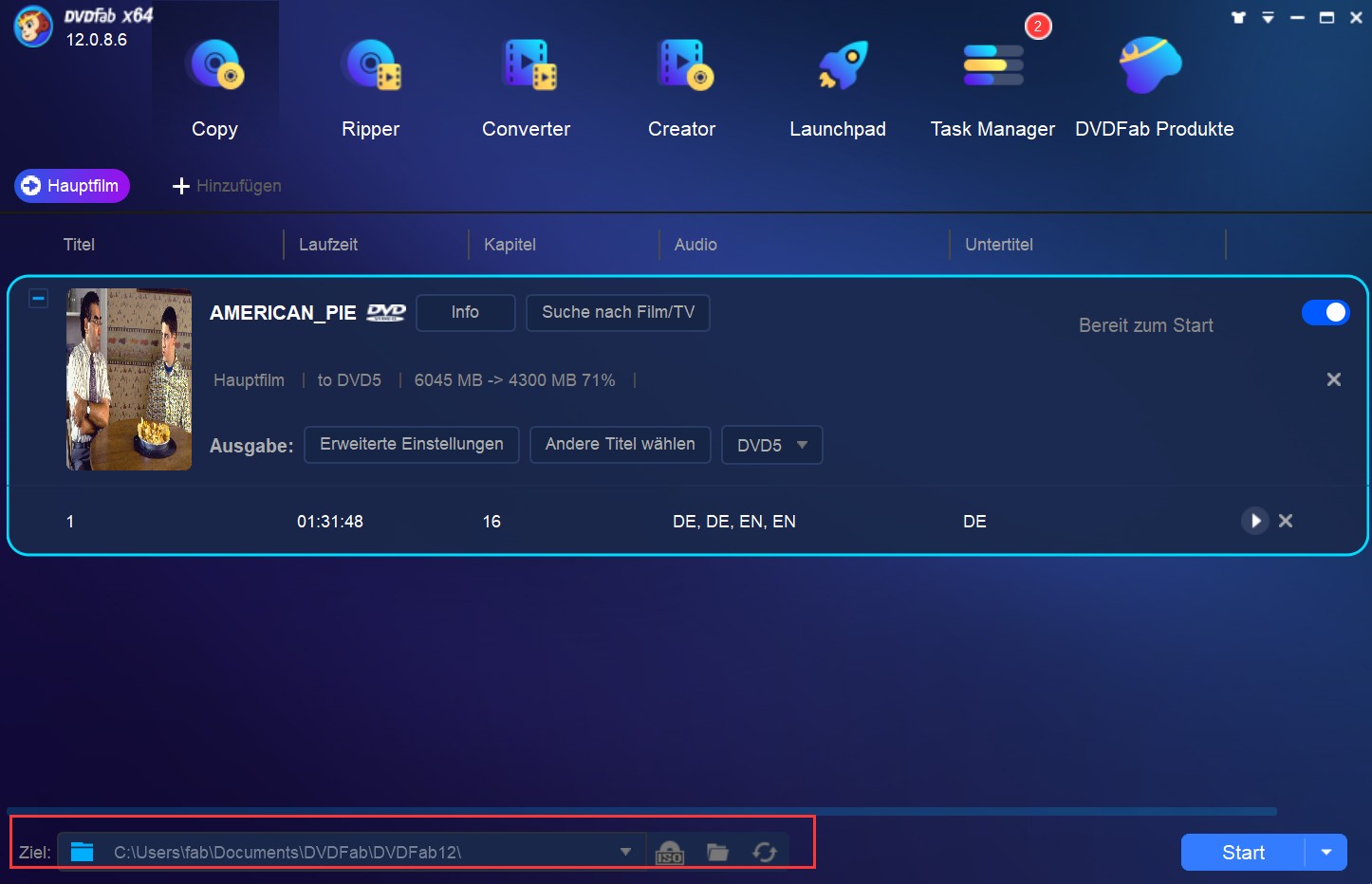
Task: Preview title 1 with the play button
Action: pyautogui.click(x=1255, y=521)
